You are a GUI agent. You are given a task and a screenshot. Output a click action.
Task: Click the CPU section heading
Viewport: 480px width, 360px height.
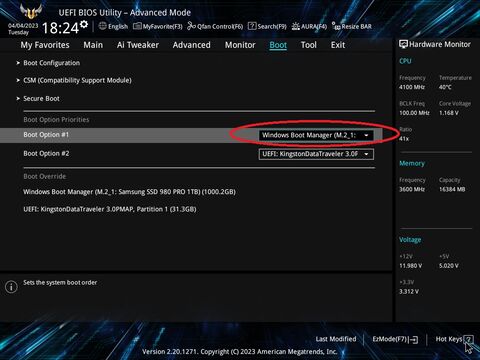pos(405,61)
